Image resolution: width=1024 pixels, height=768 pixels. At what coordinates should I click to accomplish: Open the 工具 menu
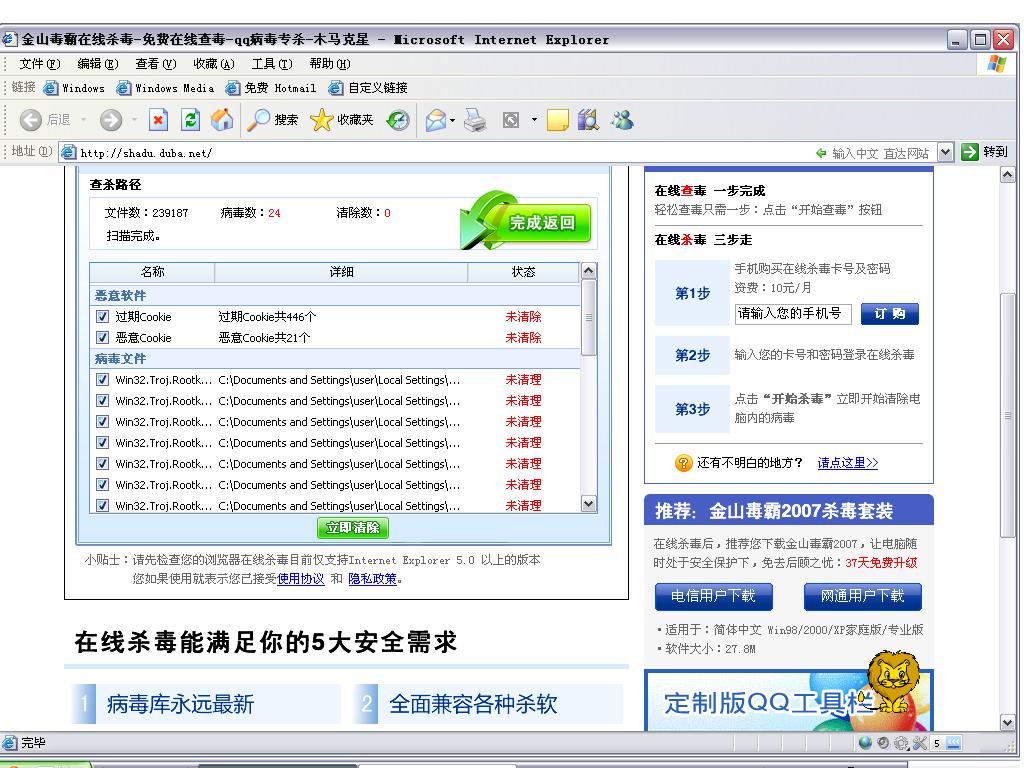(x=272, y=64)
